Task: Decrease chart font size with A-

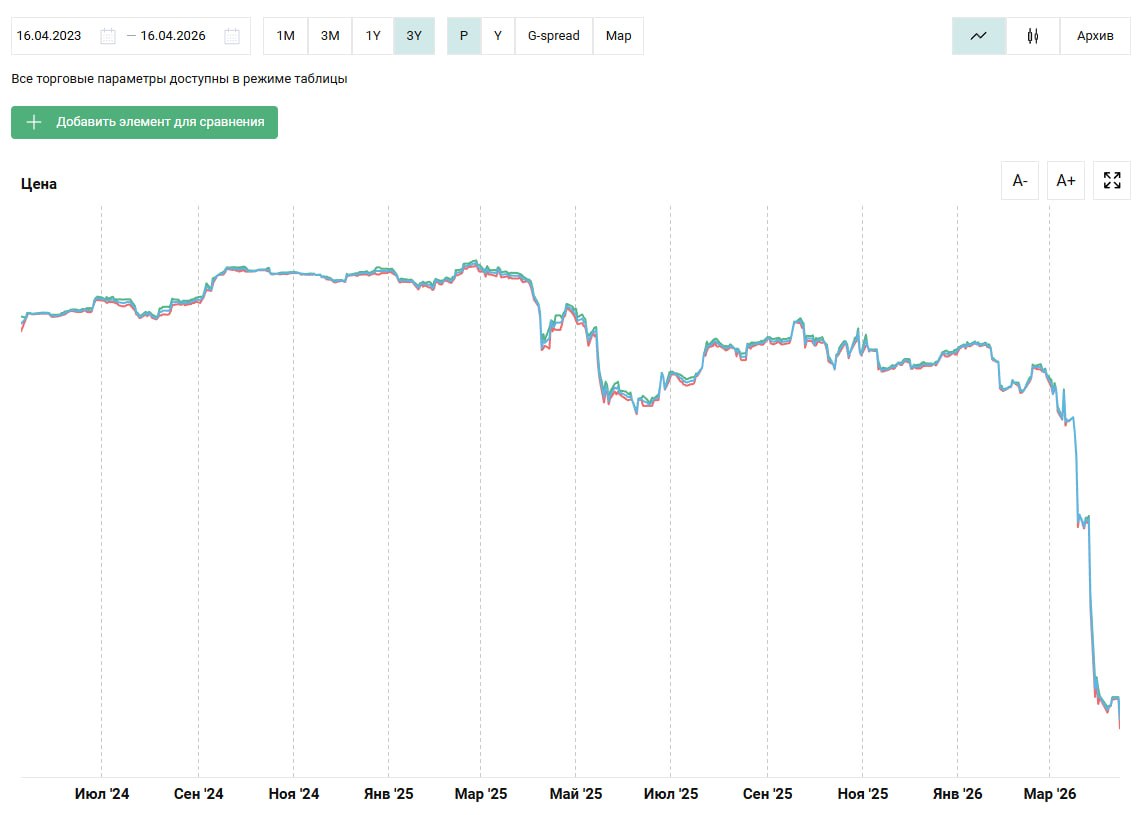Action: [x=1019, y=181]
